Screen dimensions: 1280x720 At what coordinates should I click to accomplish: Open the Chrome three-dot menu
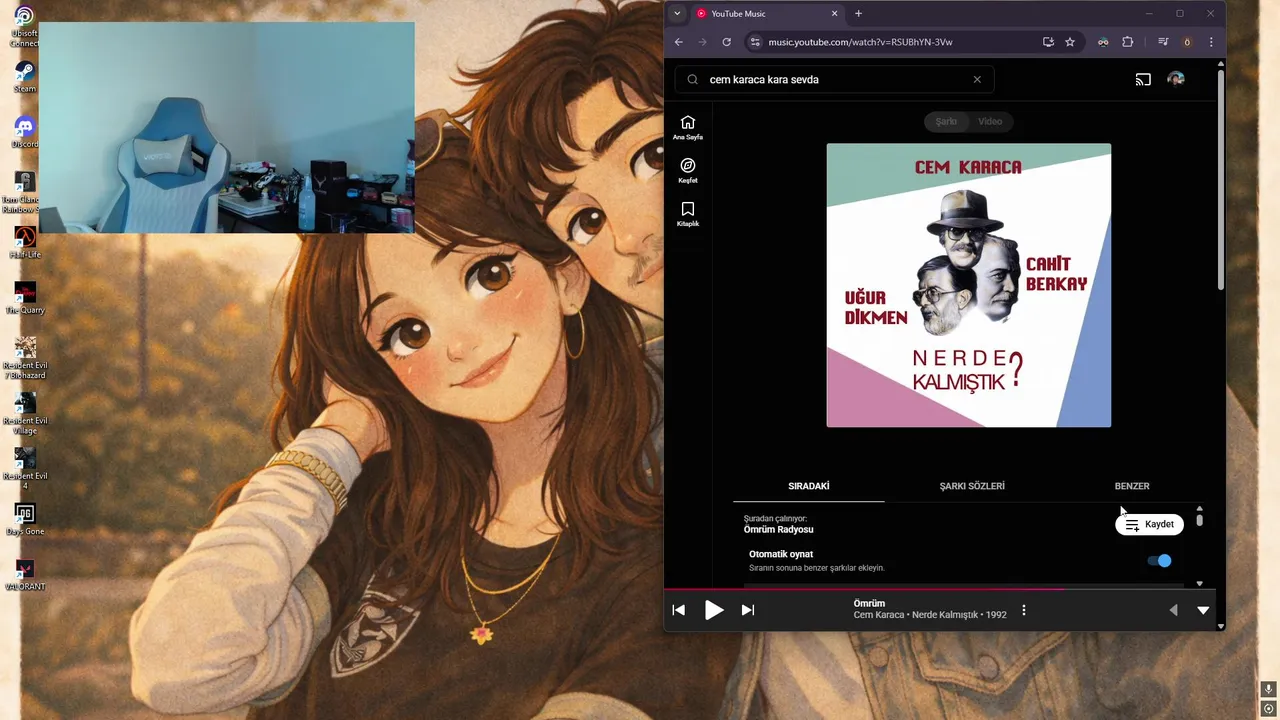pyautogui.click(x=1211, y=42)
